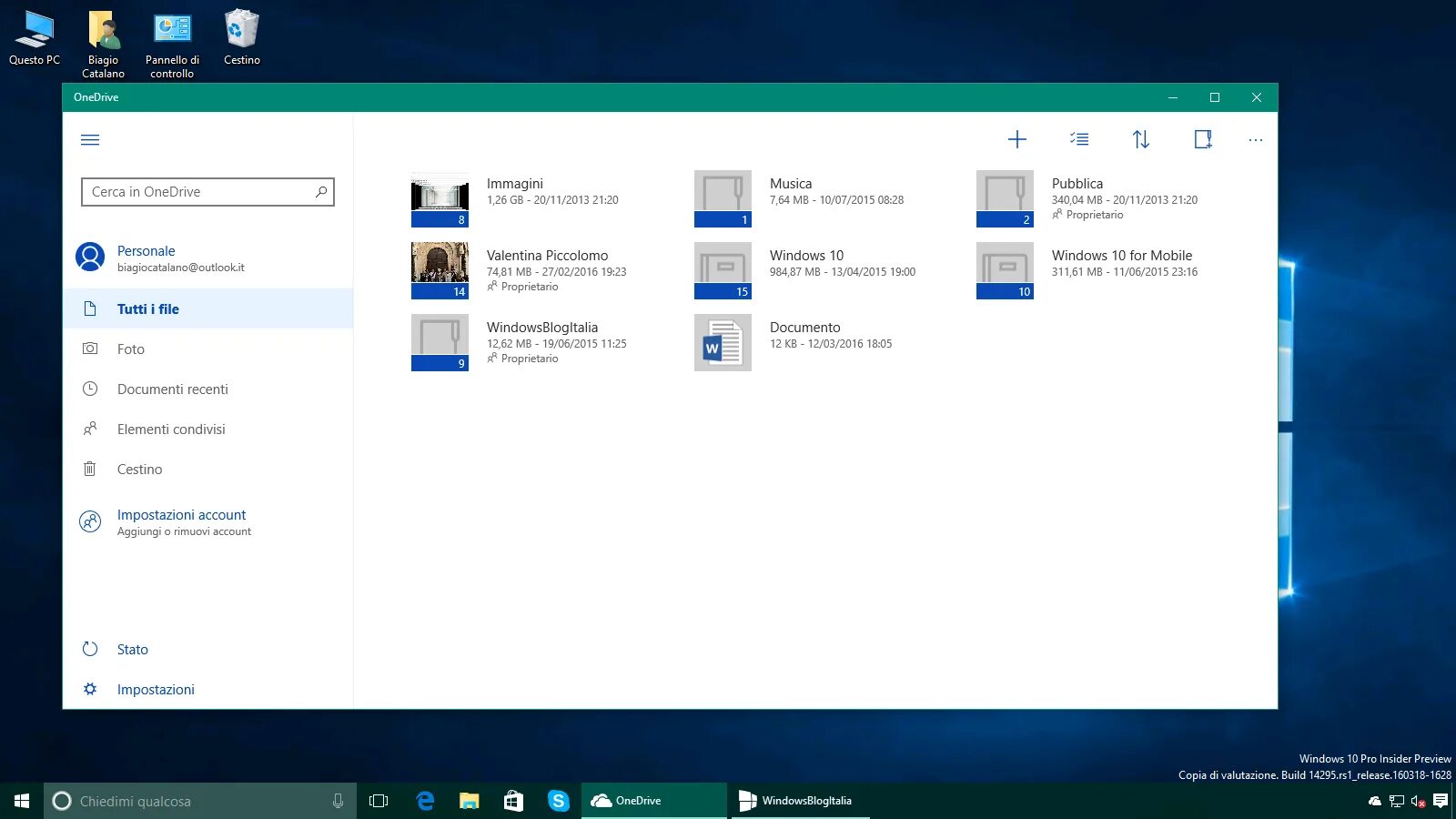Open Skype from the taskbar

click(x=558, y=801)
